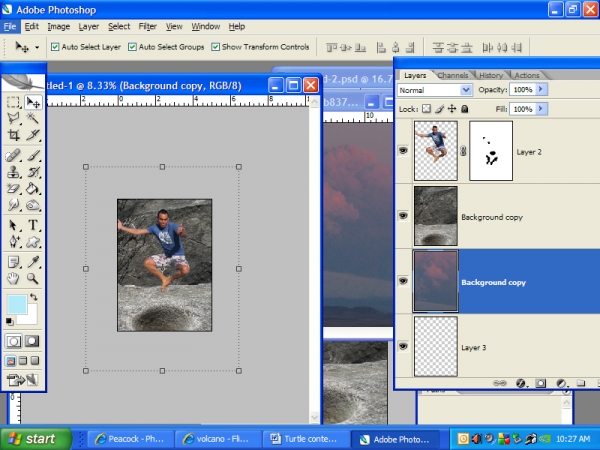Click Add layer mask icon in Layers panel
The width and height of the screenshot is (600, 450).
pyautogui.click(x=540, y=383)
